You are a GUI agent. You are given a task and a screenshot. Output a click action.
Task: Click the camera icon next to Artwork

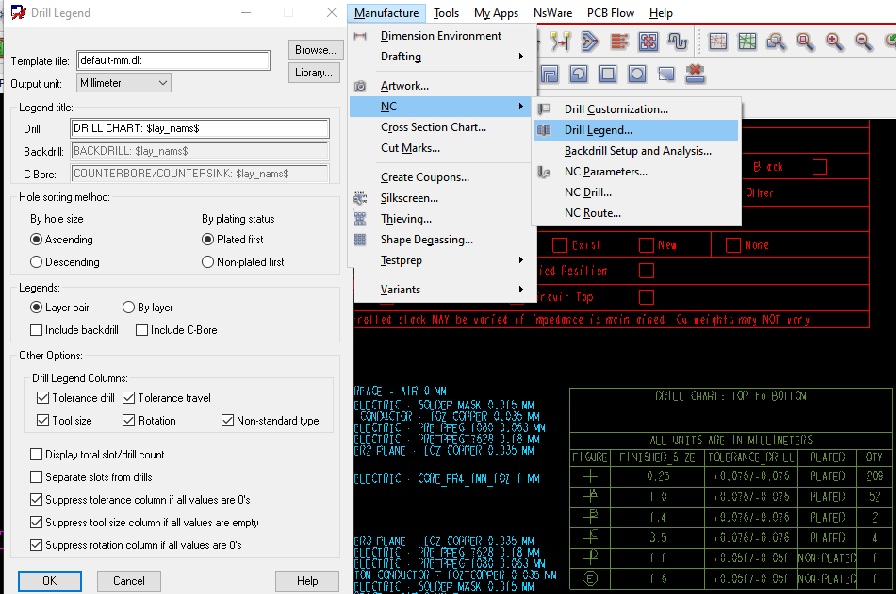tap(360, 87)
